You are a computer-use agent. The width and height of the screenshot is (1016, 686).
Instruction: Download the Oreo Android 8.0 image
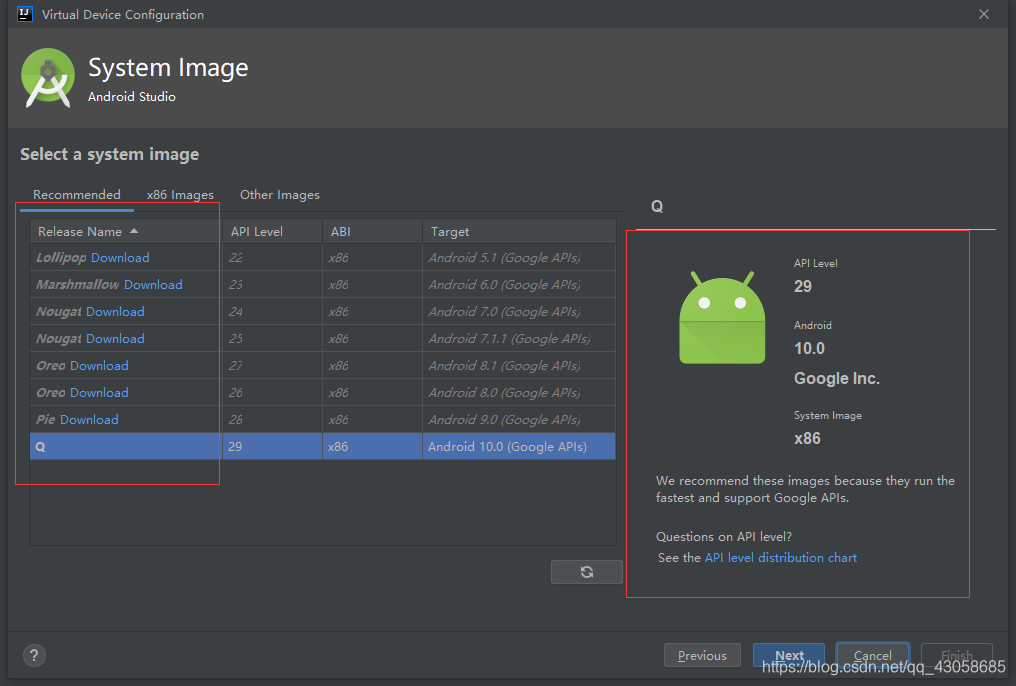(99, 393)
